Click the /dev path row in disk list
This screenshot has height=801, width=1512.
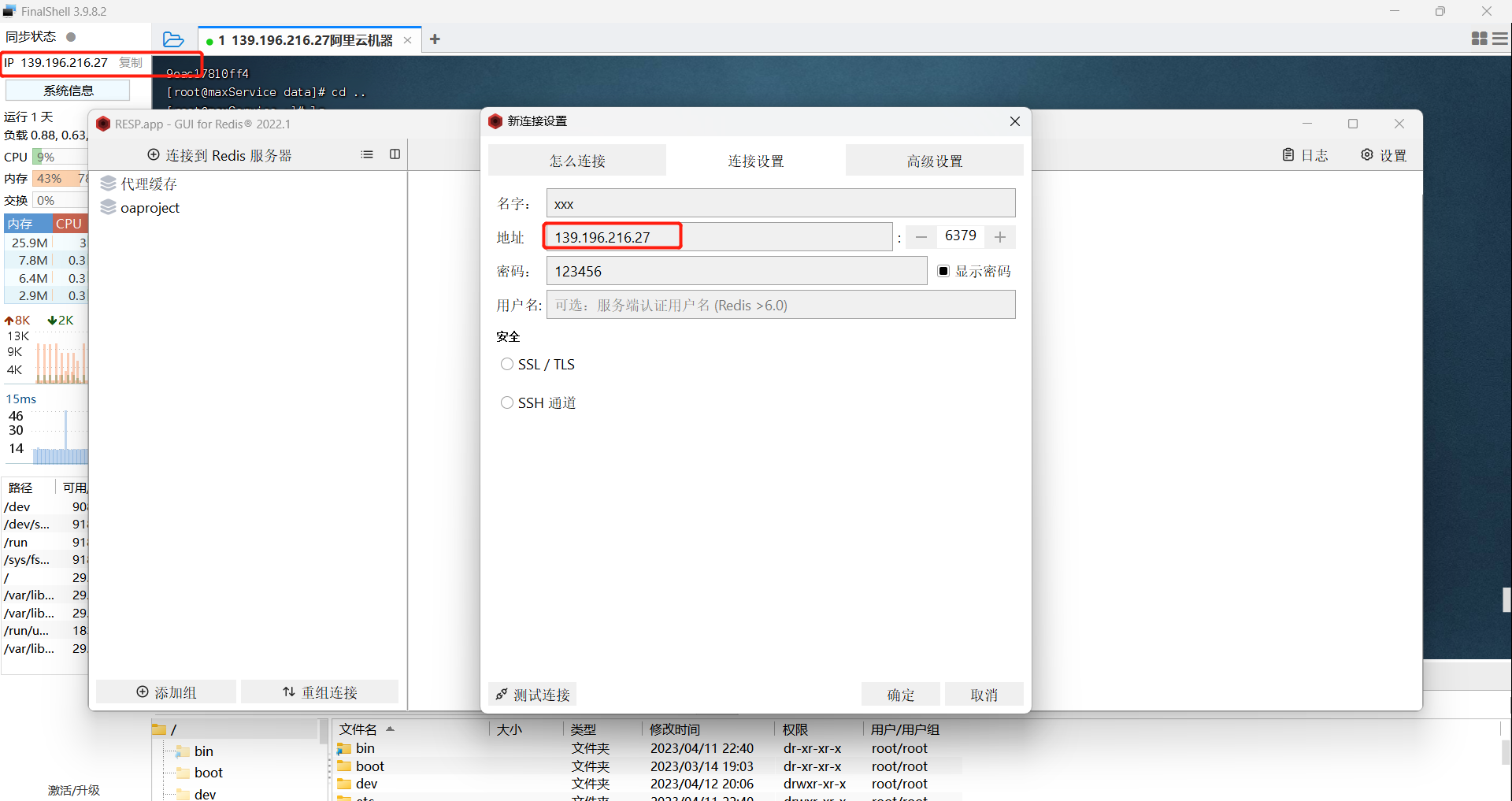point(45,506)
